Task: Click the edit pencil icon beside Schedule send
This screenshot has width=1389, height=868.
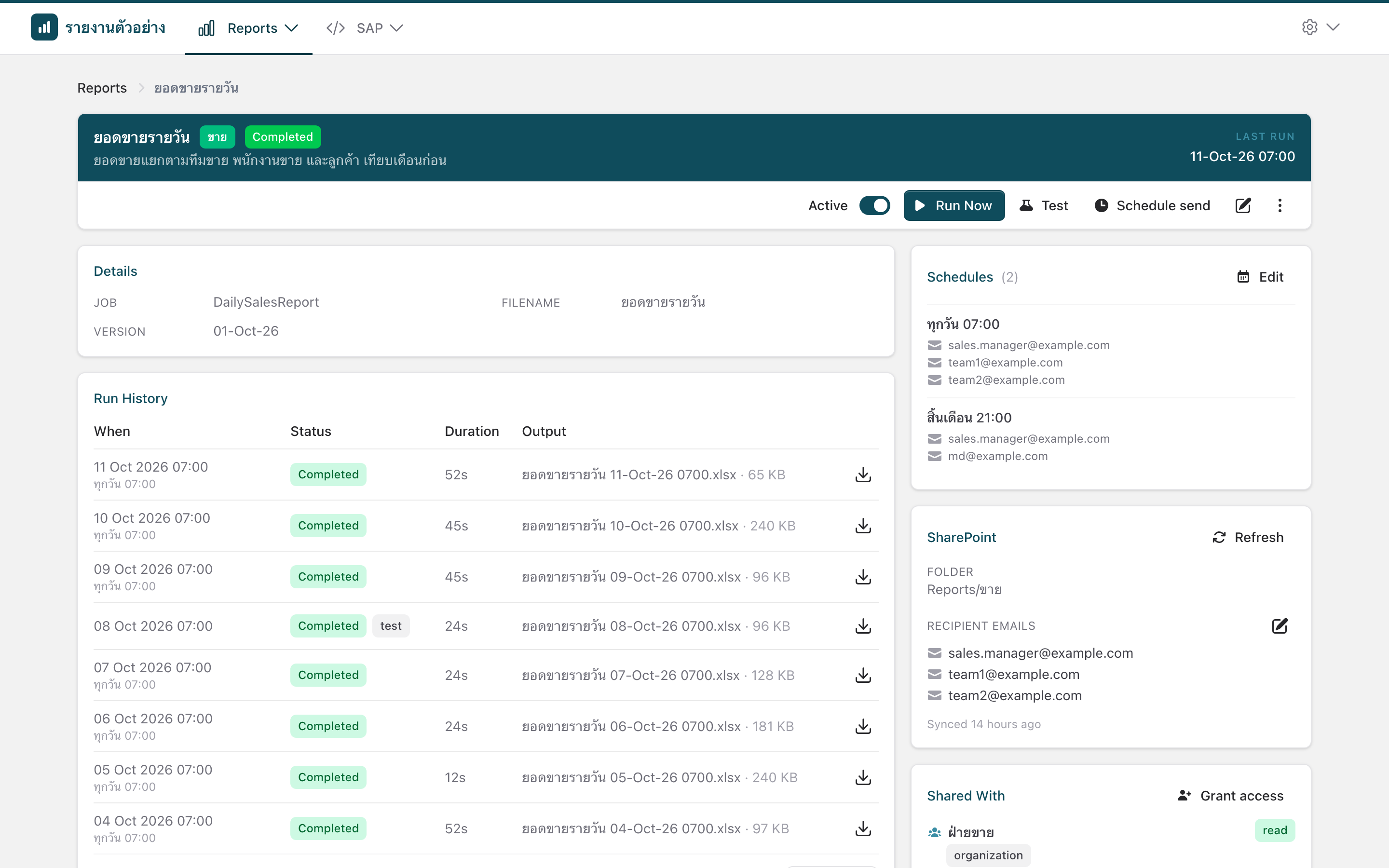Action: click(1243, 205)
